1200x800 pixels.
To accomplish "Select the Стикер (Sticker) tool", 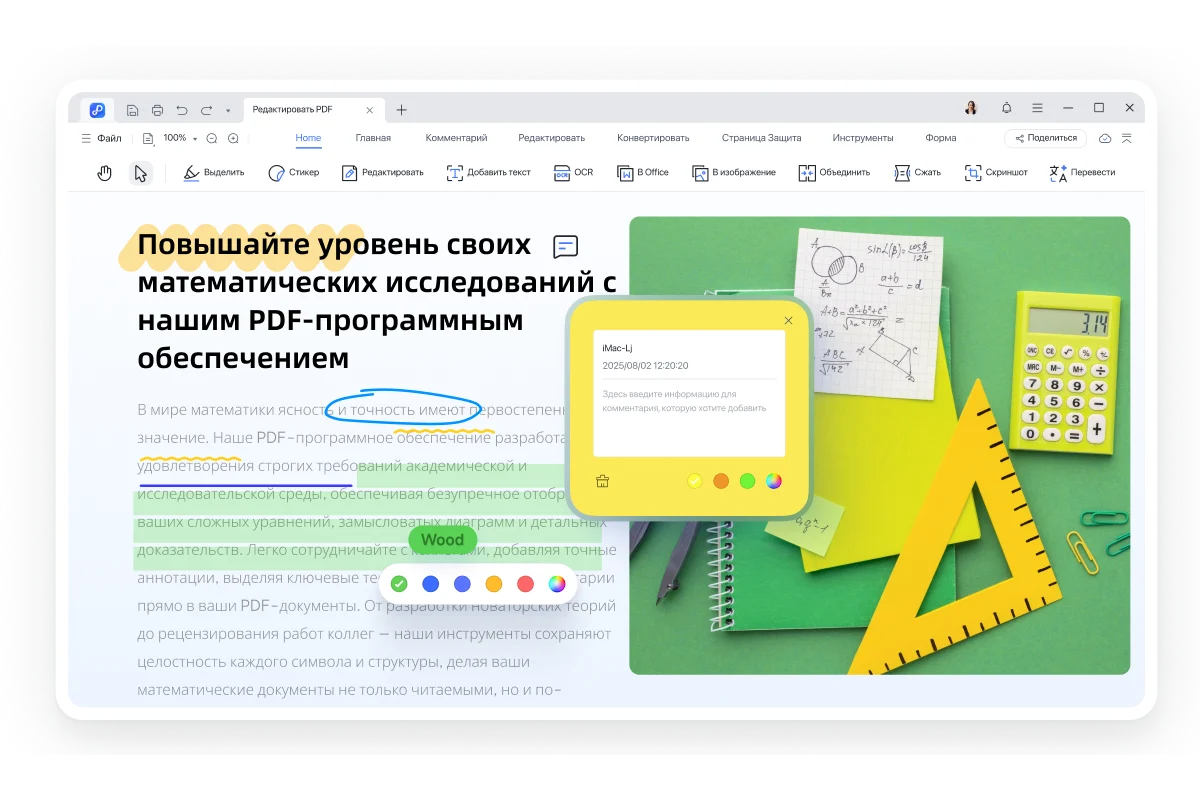I will 295,172.
